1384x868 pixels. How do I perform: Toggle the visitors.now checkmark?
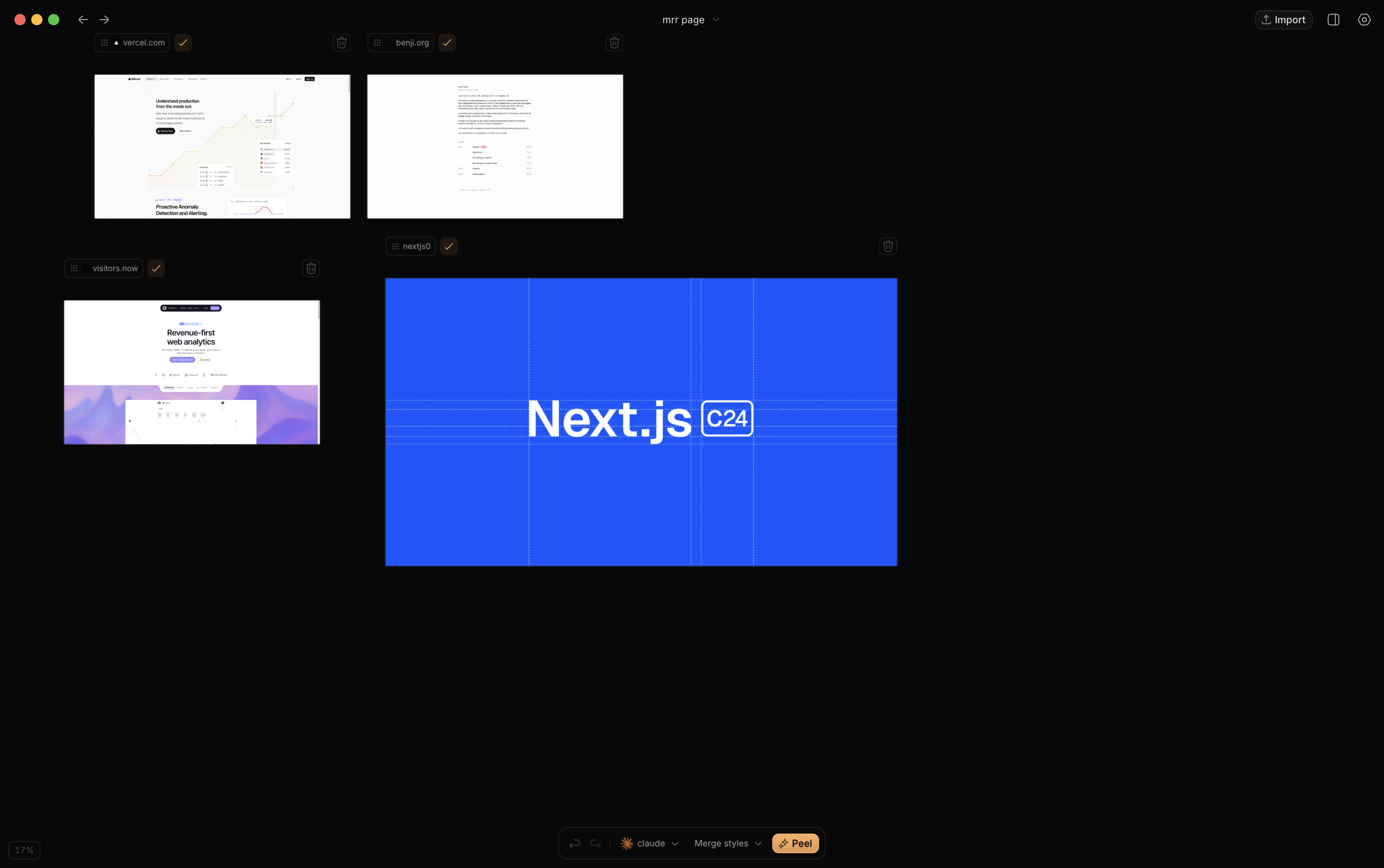tap(156, 268)
